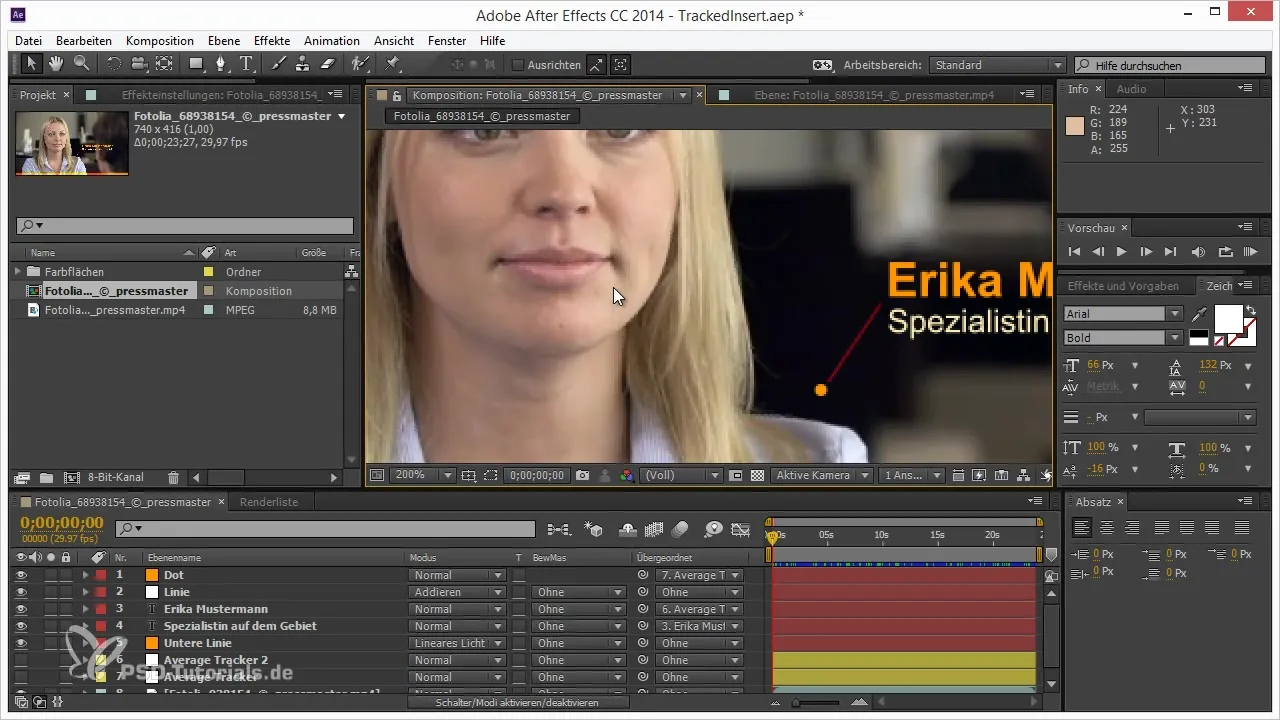Play the preview in Vorschau panel
This screenshot has height=720, width=1280.
pyautogui.click(x=1121, y=252)
